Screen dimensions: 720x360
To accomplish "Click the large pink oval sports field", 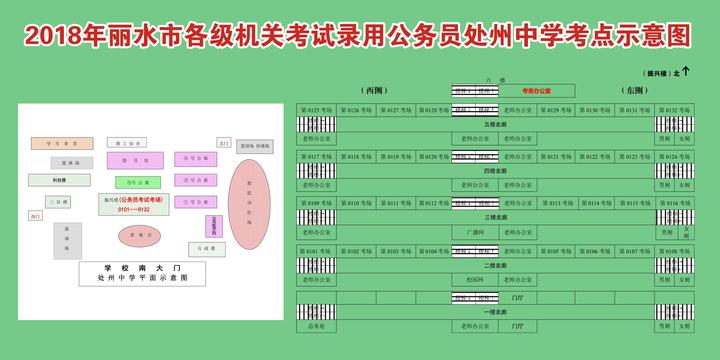I will pos(249,204).
